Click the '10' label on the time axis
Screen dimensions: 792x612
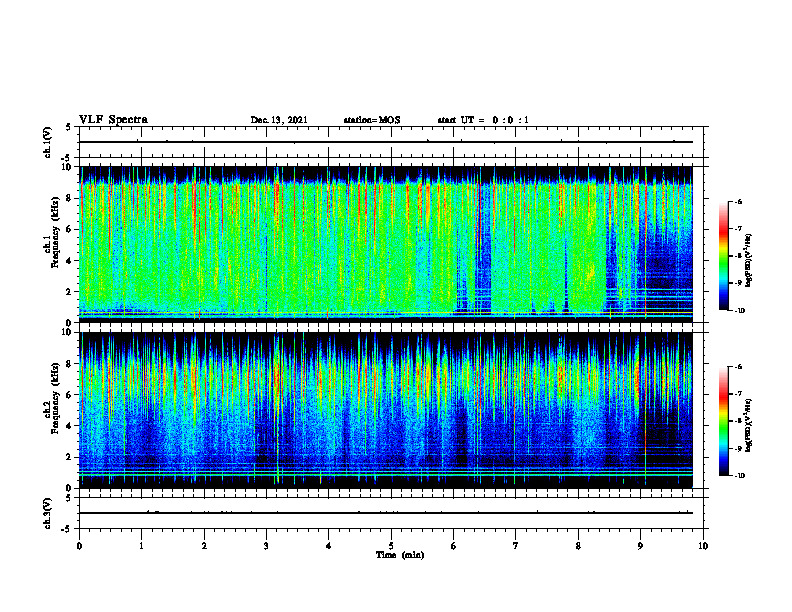pyautogui.click(x=703, y=546)
